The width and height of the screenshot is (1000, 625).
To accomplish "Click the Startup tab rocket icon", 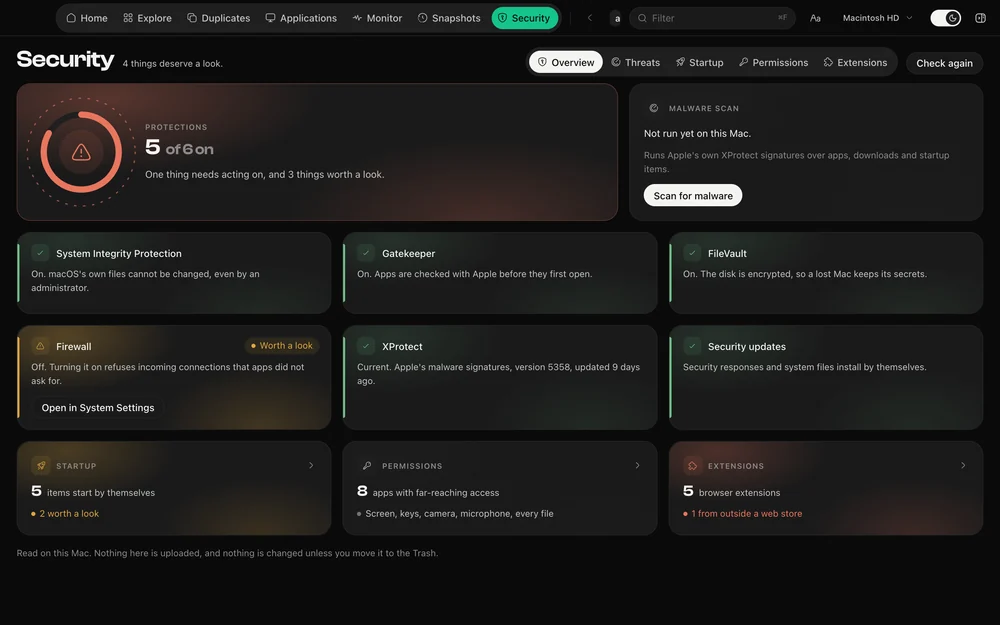I will 680,62.
